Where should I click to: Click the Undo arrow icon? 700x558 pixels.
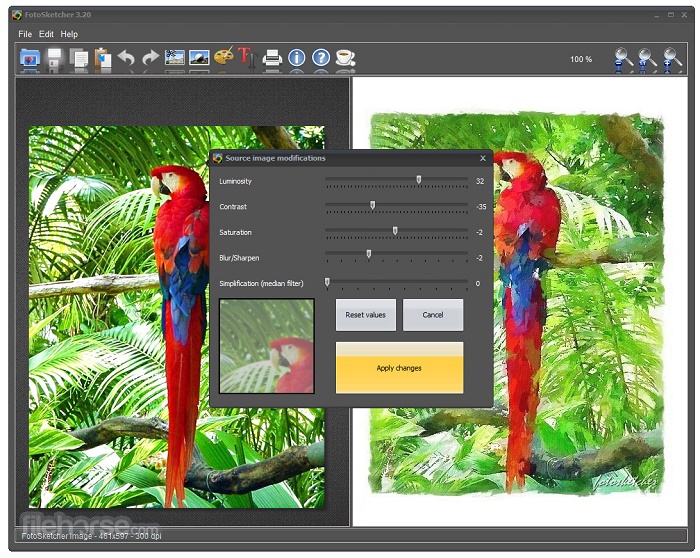point(126,59)
